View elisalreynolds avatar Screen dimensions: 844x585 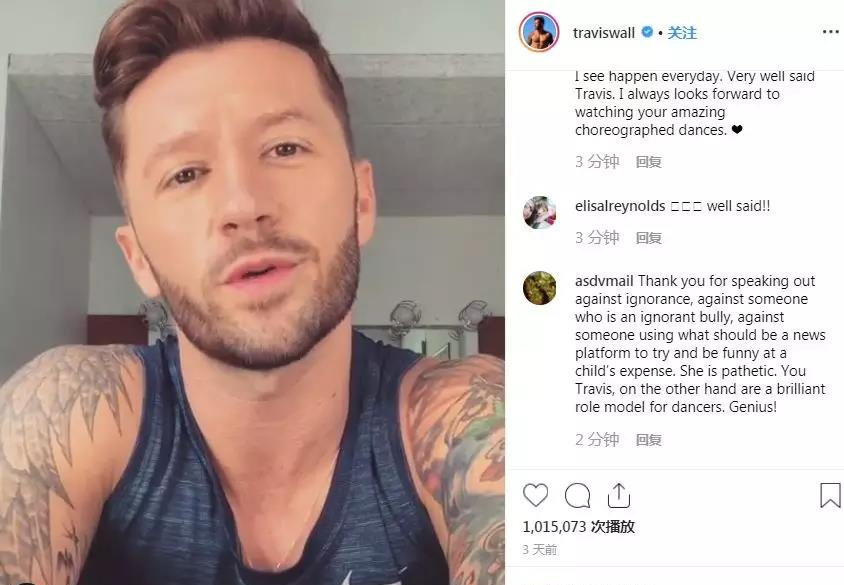(539, 212)
